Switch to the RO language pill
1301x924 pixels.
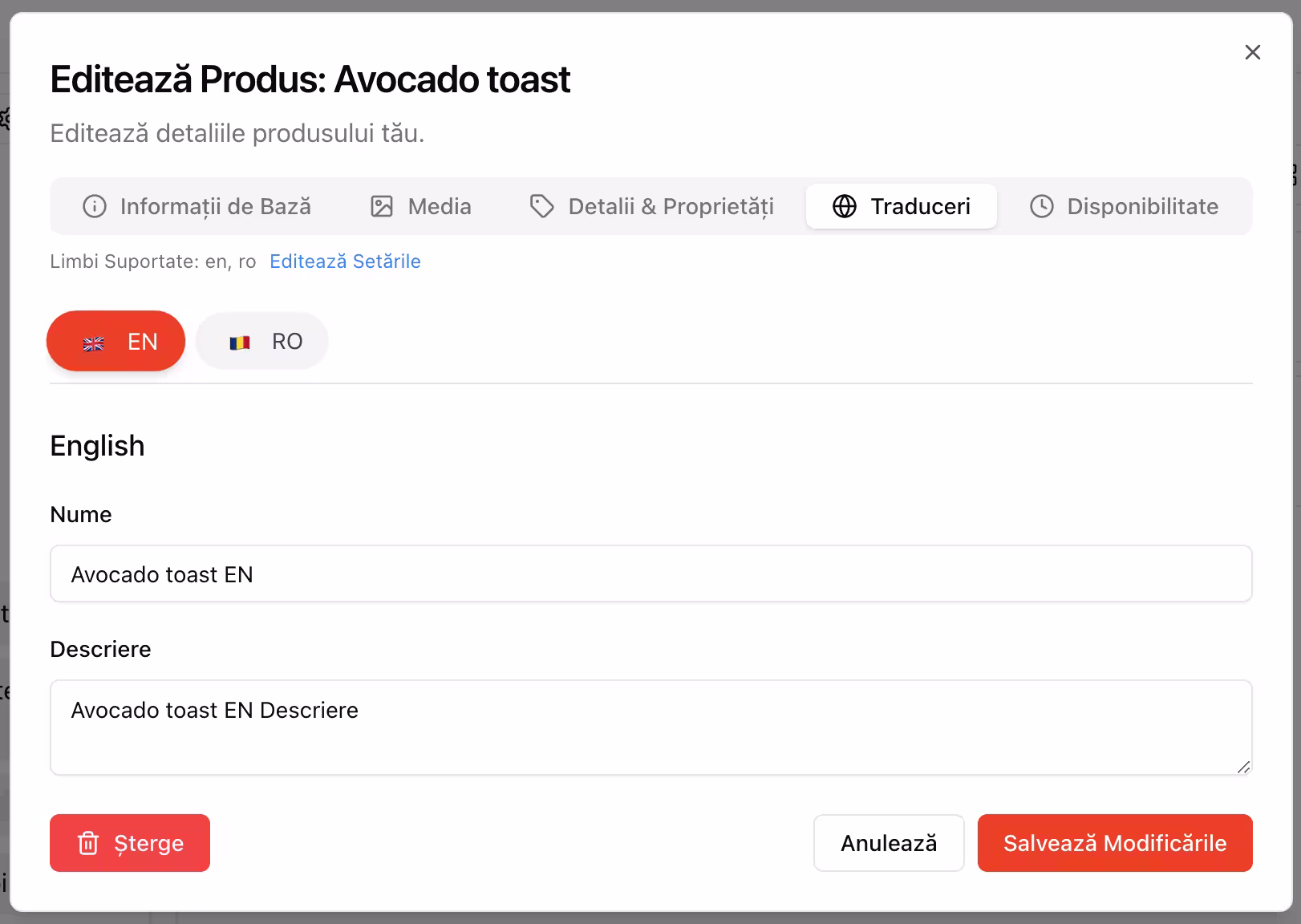click(262, 341)
